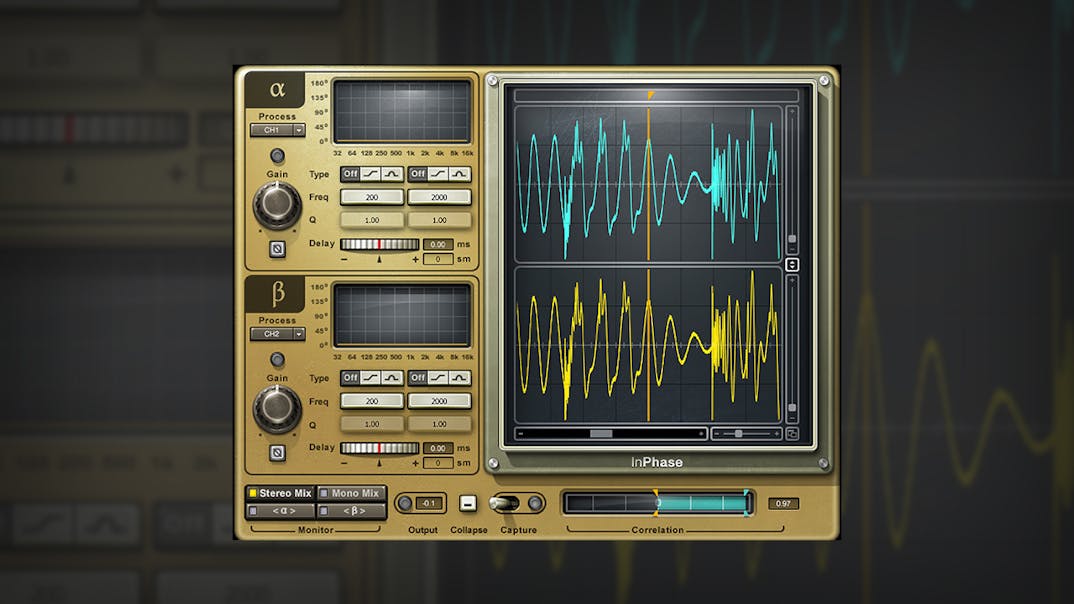
Task: Select the shelf filter icon in the beta section
Action: click(369, 378)
